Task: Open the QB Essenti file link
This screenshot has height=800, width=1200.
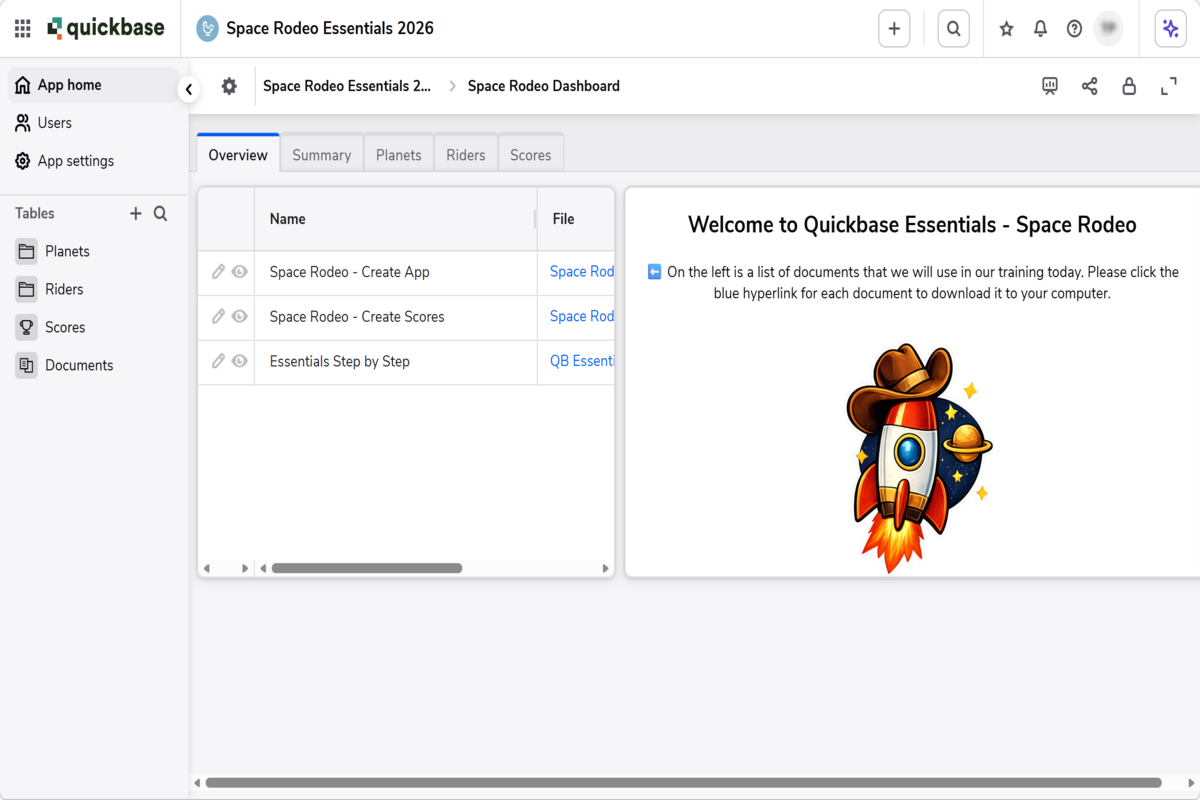Action: 582,361
